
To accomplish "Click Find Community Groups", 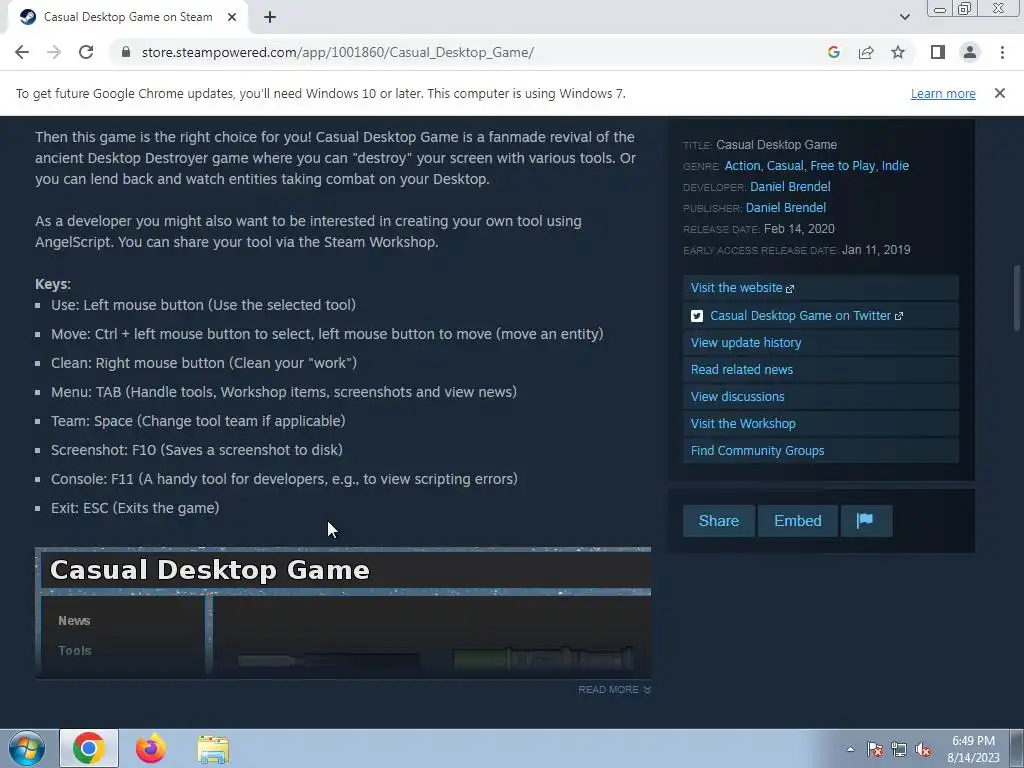I will 821,451.
